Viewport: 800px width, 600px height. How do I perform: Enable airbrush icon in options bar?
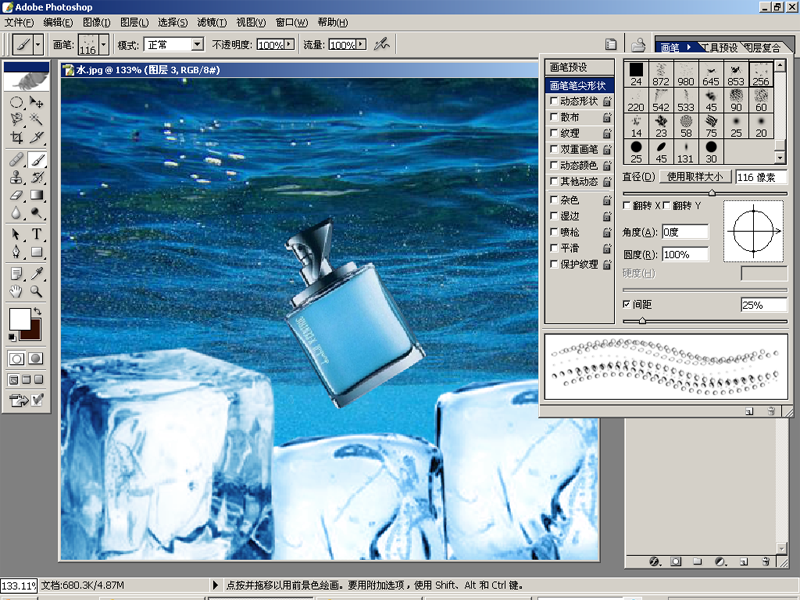tap(381, 45)
